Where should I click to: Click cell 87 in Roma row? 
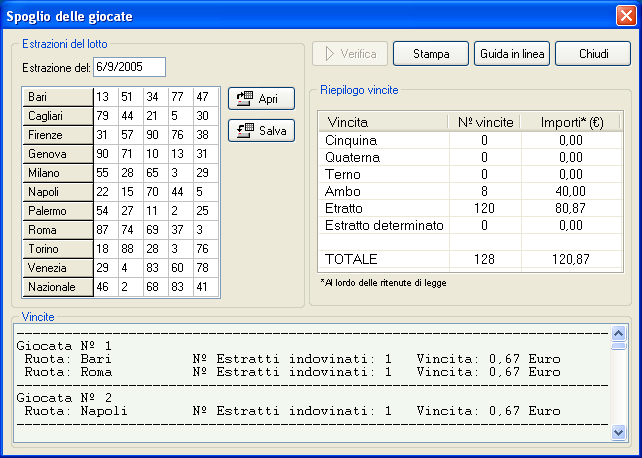(x=106, y=230)
